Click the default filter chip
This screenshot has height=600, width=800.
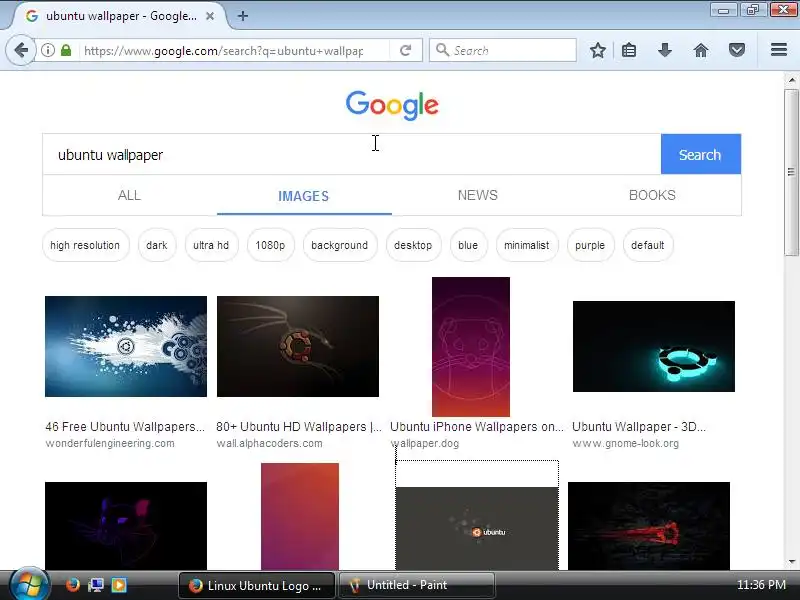tap(648, 245)
